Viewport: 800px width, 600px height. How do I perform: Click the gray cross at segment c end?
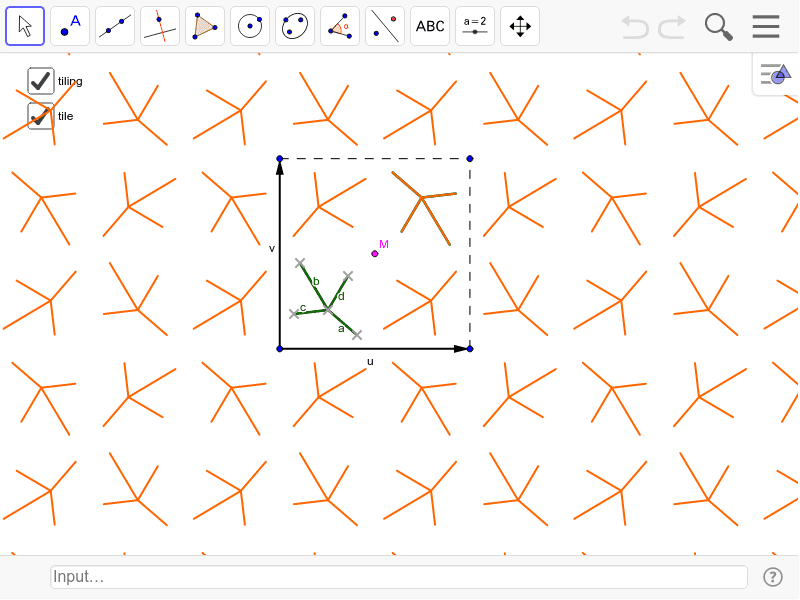[x=294, y=314]
